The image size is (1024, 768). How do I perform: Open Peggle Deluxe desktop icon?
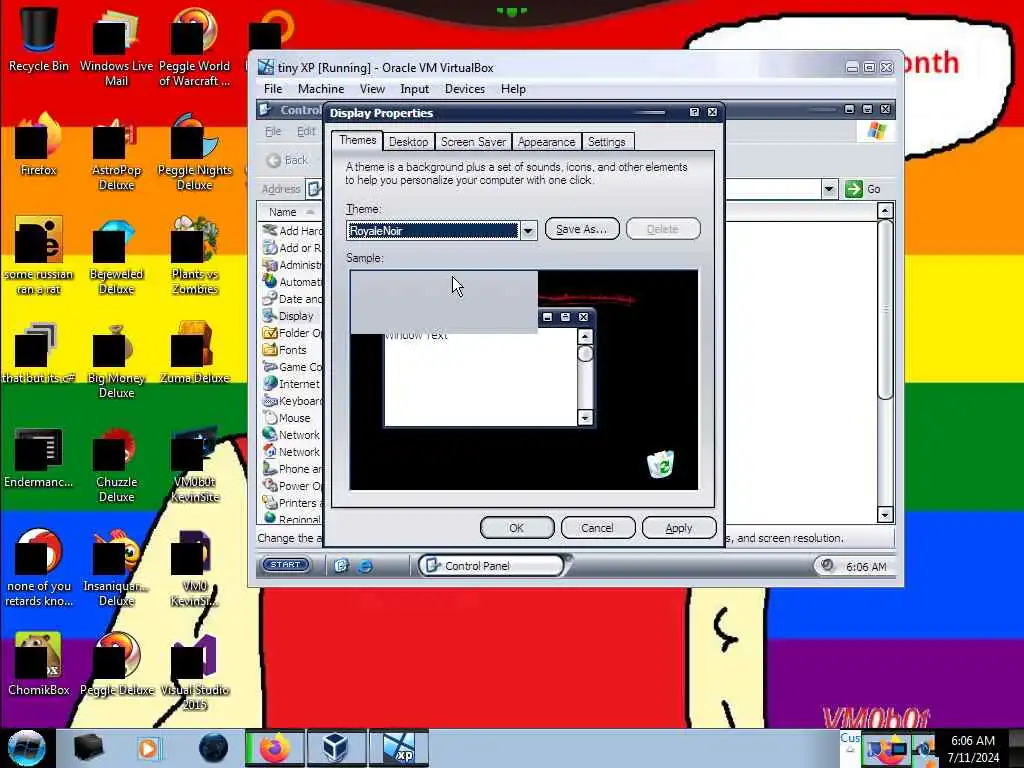(116, 663)
